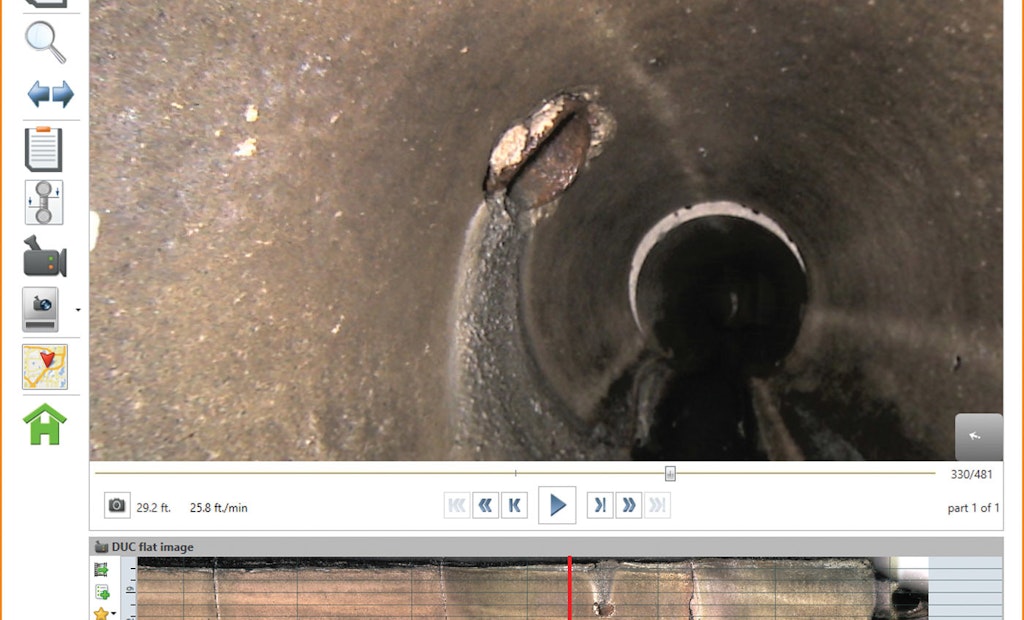The height and width of the screenshot is (620, 1024).
Task: Rewind with the double-left arrow button
Action: 486,506
